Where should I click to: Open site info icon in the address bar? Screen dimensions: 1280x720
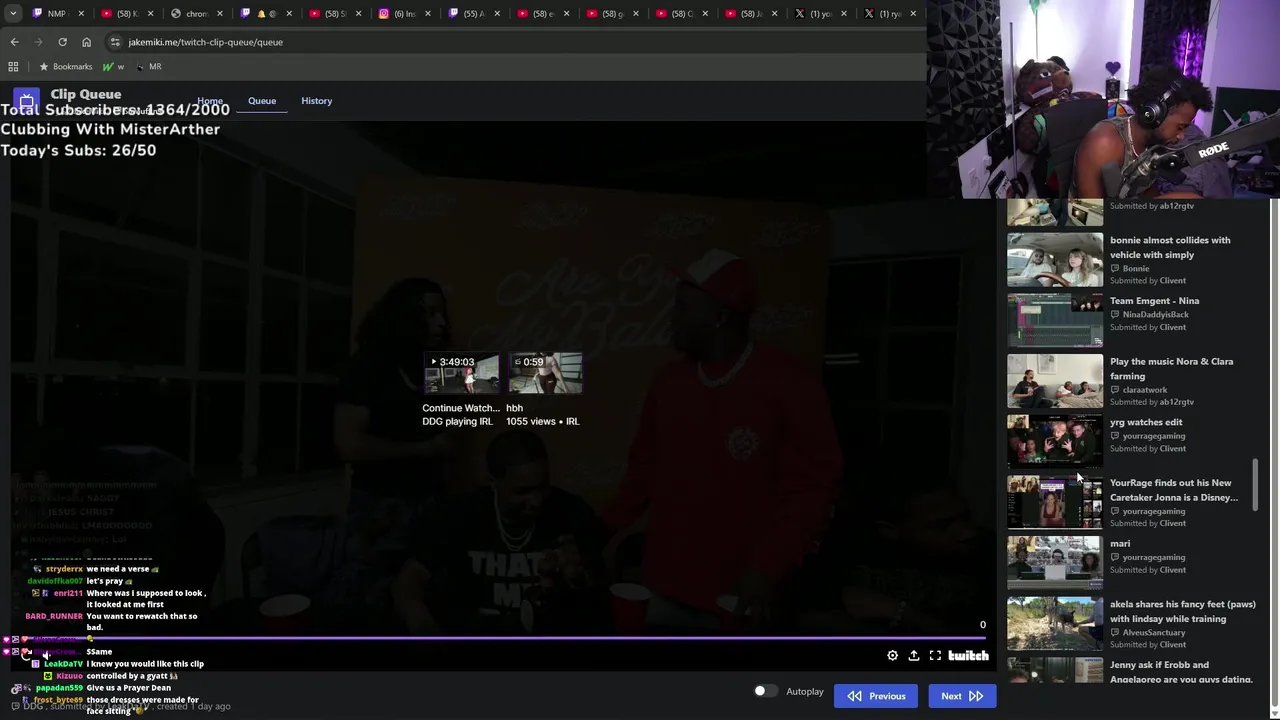click(x=115, y=42)
